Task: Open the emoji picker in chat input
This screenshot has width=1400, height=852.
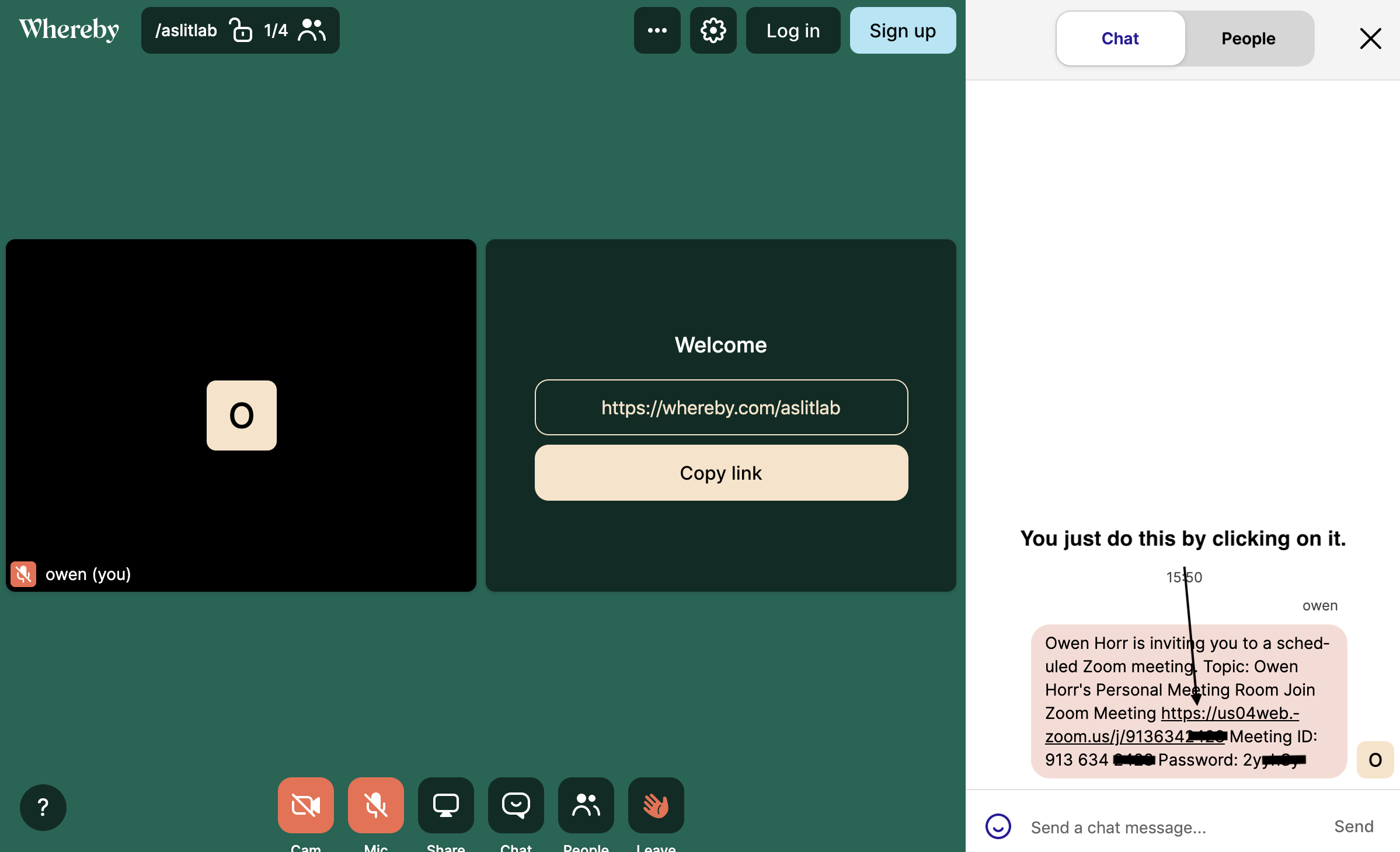Action: pos(998,827)
